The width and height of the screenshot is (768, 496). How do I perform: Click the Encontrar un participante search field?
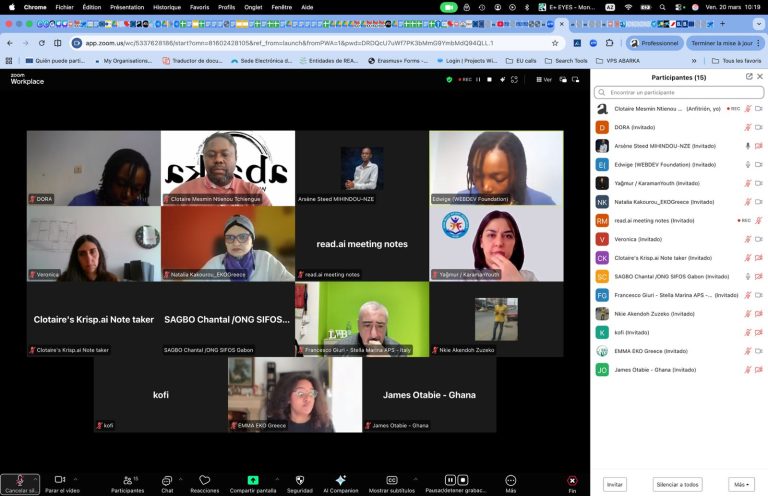pyautogui.click(x=680, y=92)
